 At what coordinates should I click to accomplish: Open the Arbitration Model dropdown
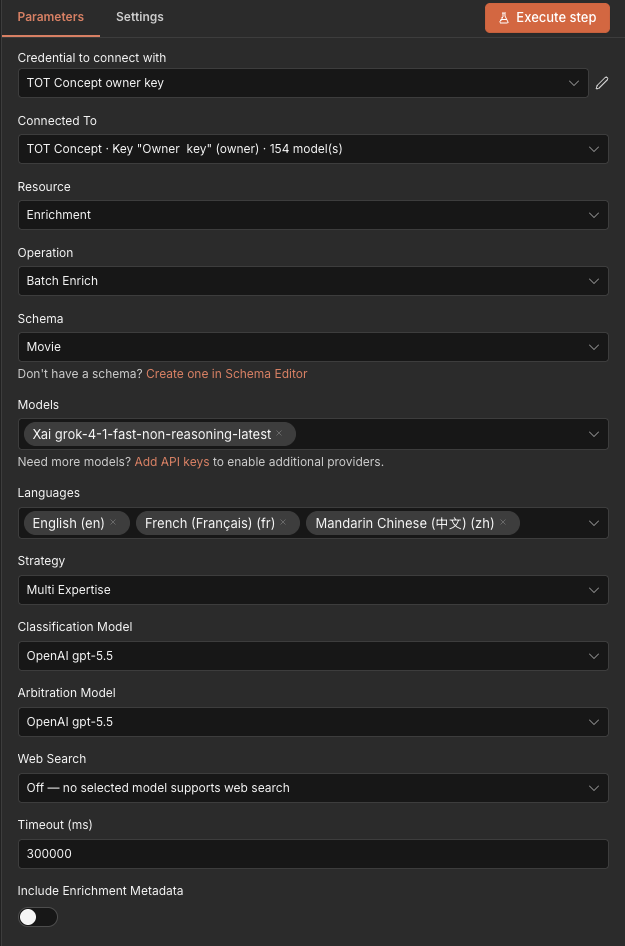click(313, 722)
